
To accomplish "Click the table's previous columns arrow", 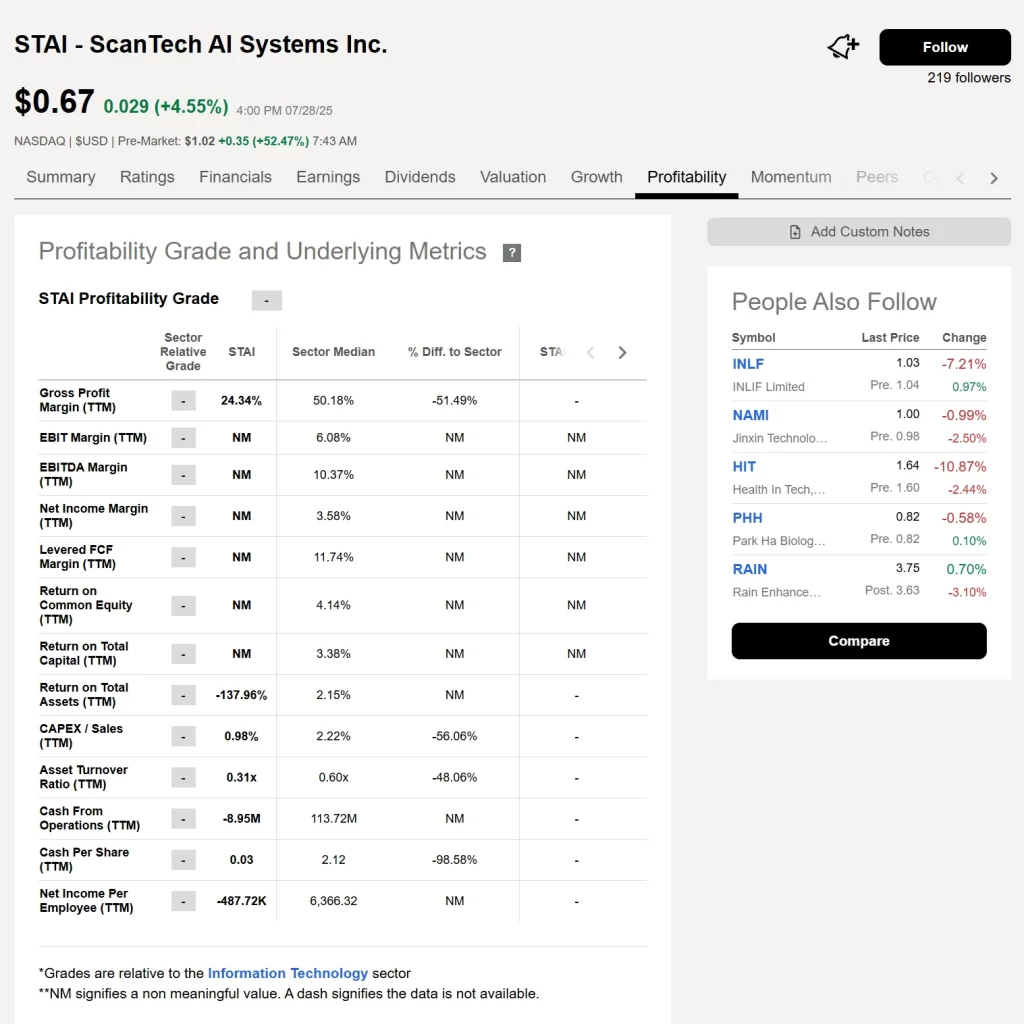I will point(590,352).
